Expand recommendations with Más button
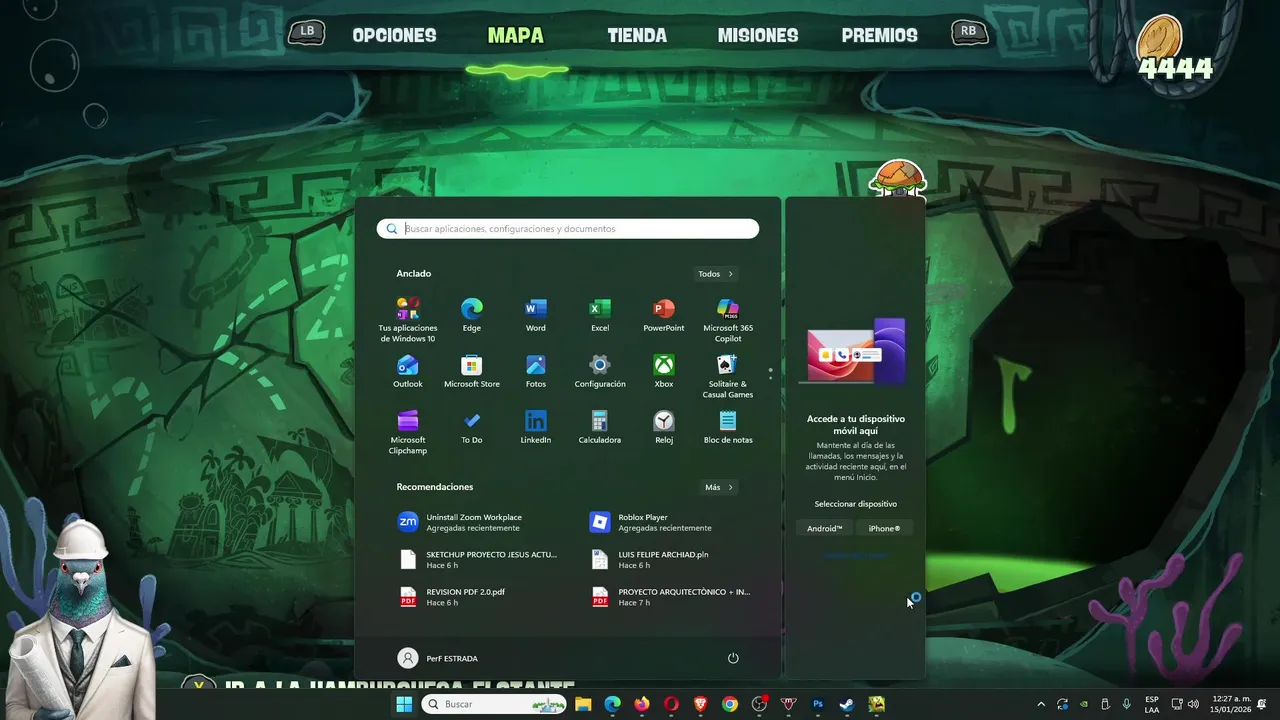The image size is (1280, 720). (719, 487)
